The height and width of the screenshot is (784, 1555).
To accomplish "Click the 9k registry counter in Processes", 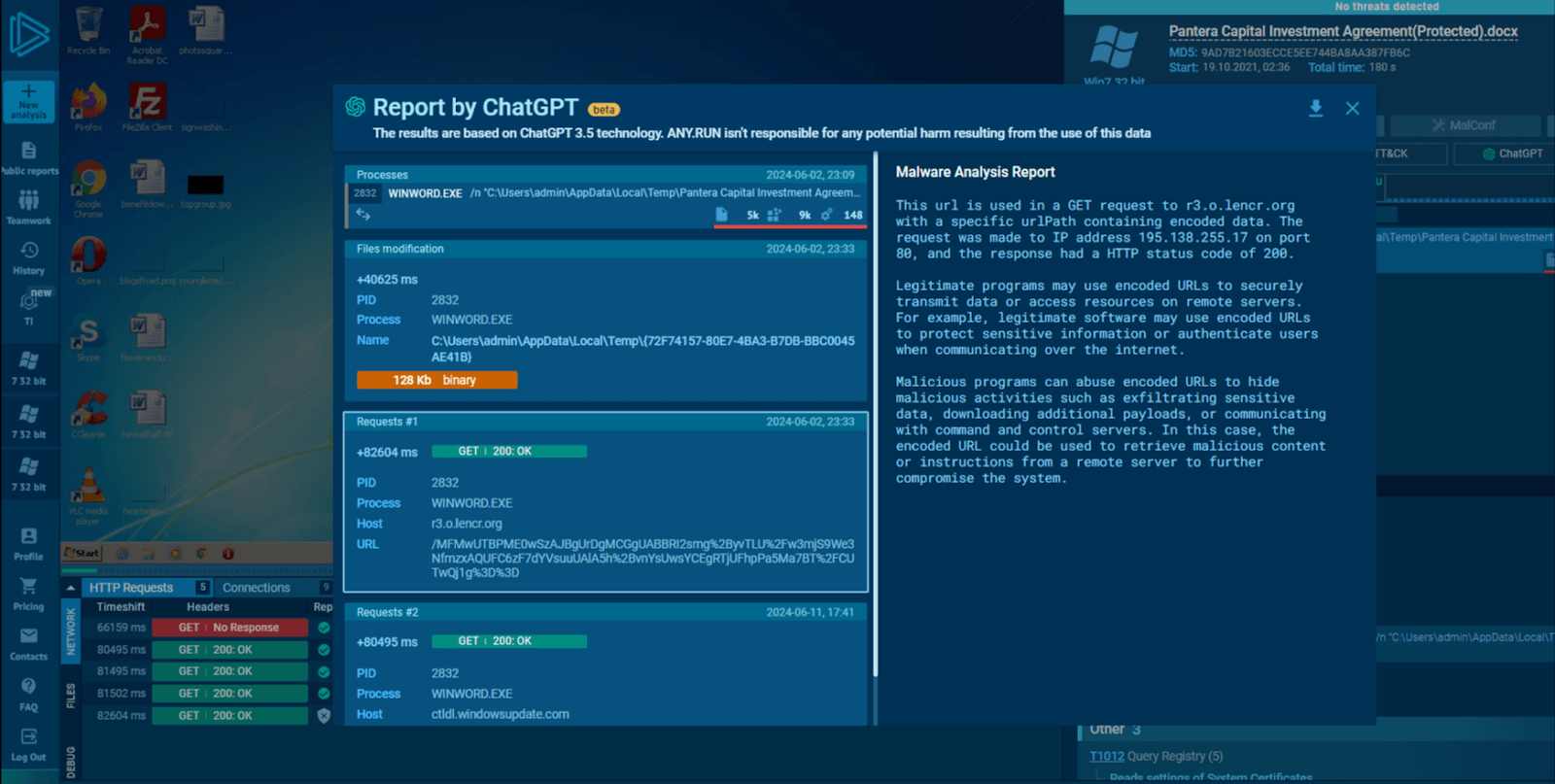I will [789, 215].
